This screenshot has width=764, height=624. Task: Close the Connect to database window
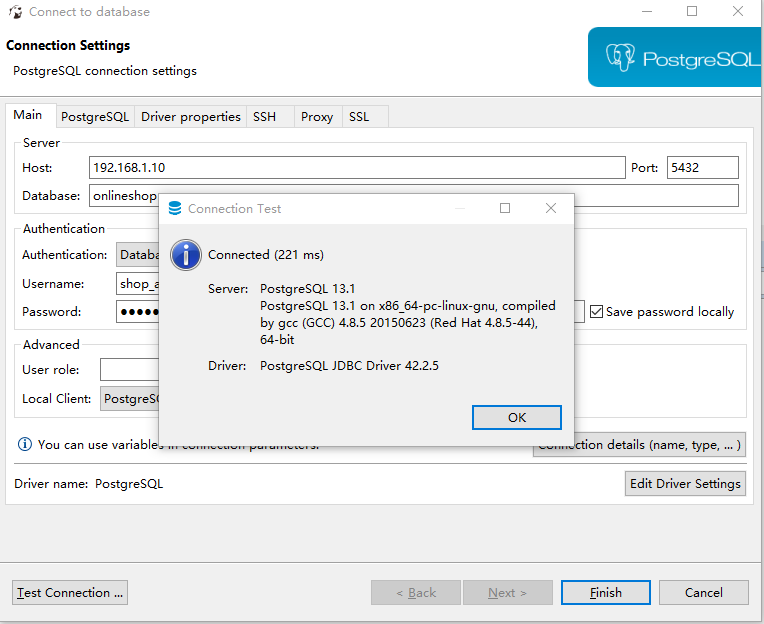coord(738,11)
